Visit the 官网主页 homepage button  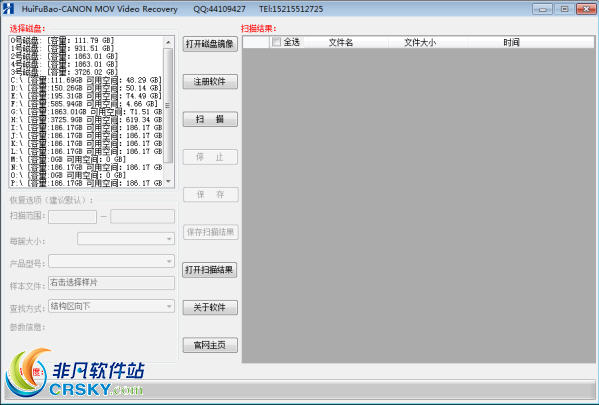tap(210, 345)
